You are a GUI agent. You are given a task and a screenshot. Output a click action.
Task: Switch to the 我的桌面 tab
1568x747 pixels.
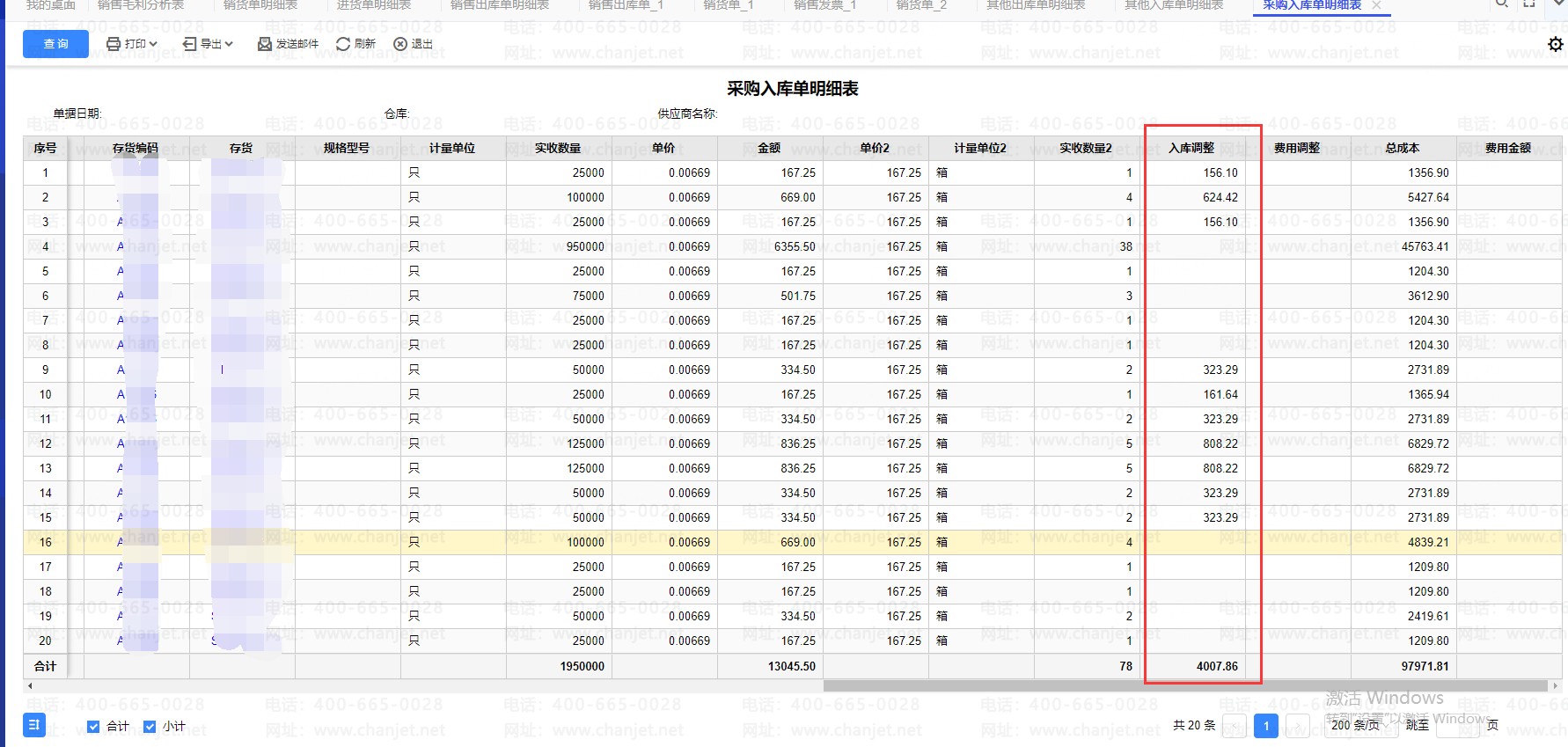(51, 5)
